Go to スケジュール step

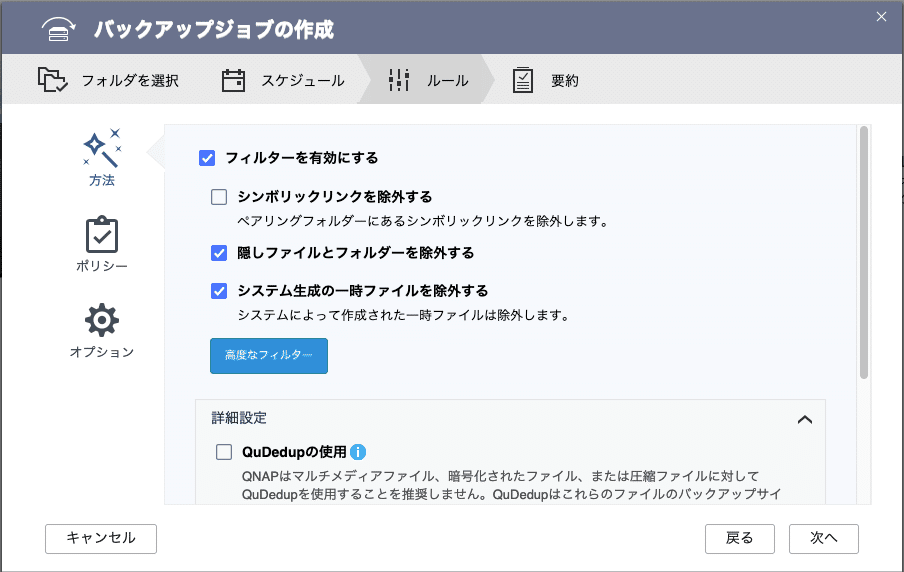[283, 80]
